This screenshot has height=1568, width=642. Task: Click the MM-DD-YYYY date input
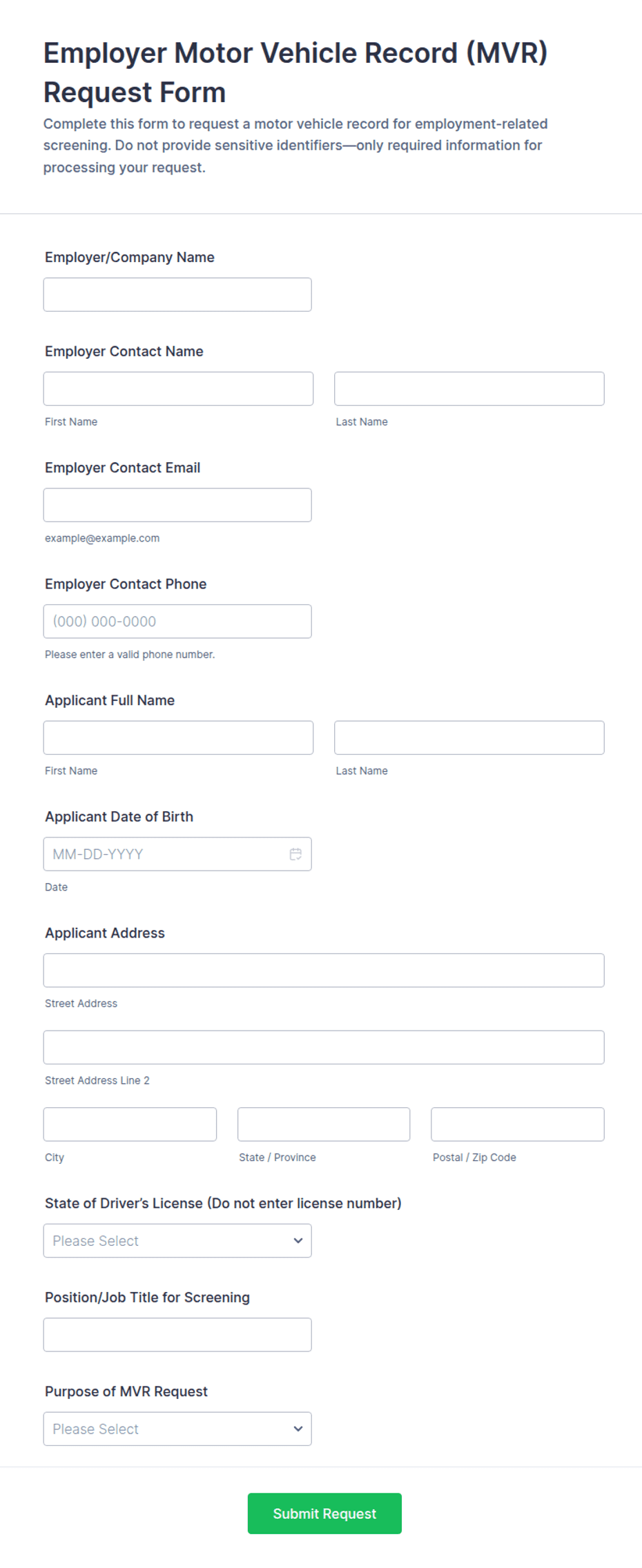(177, 854)
